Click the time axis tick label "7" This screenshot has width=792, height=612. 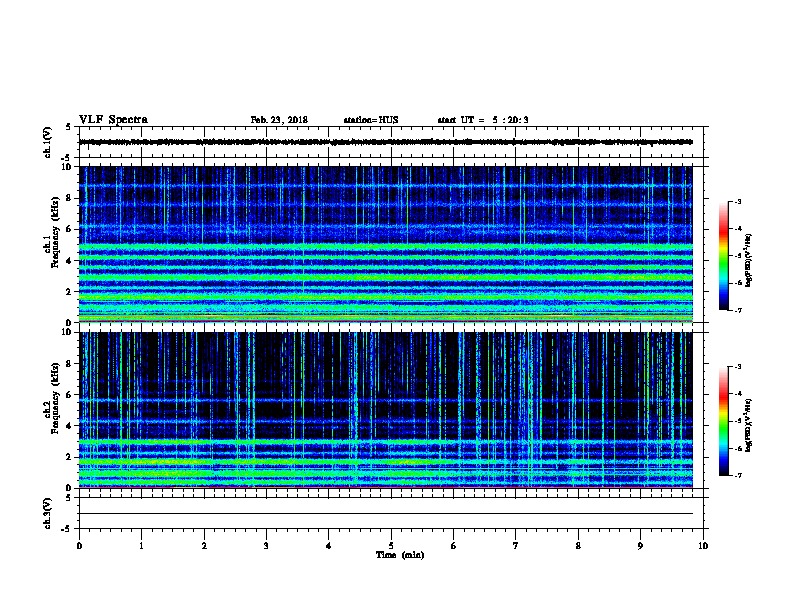(516, 546)
